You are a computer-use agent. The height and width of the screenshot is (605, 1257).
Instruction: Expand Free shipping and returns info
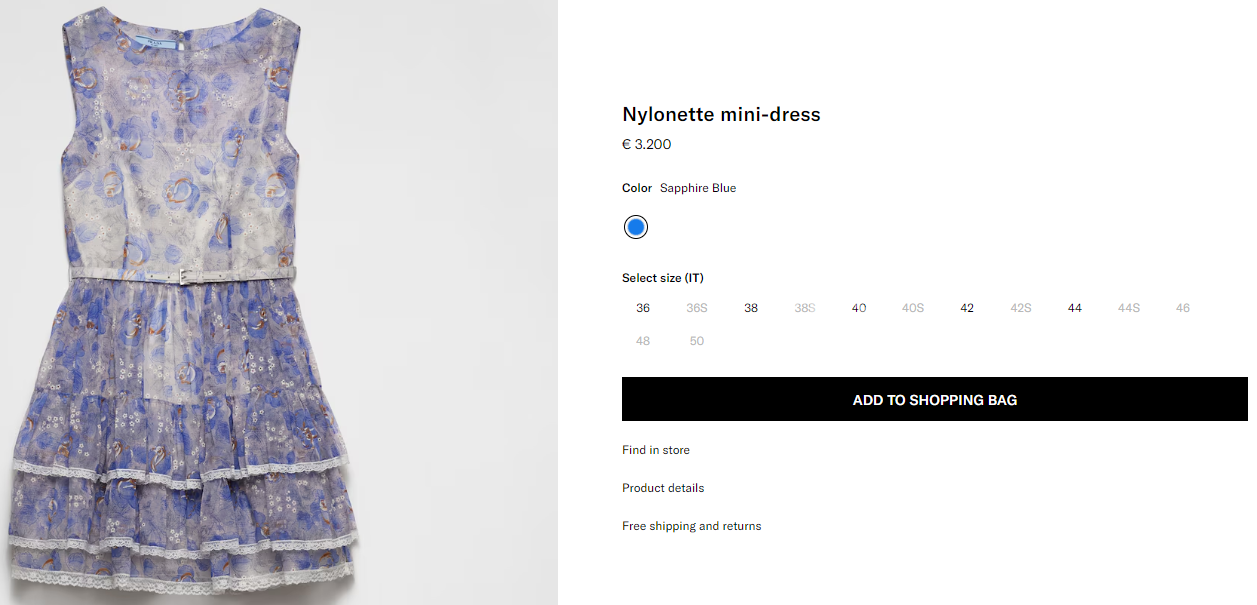pyautogui.click(x=691, y=526)
